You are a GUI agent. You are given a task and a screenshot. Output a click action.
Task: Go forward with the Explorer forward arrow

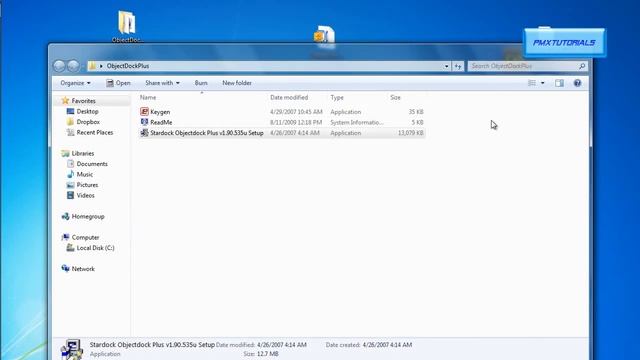point(73,66)
